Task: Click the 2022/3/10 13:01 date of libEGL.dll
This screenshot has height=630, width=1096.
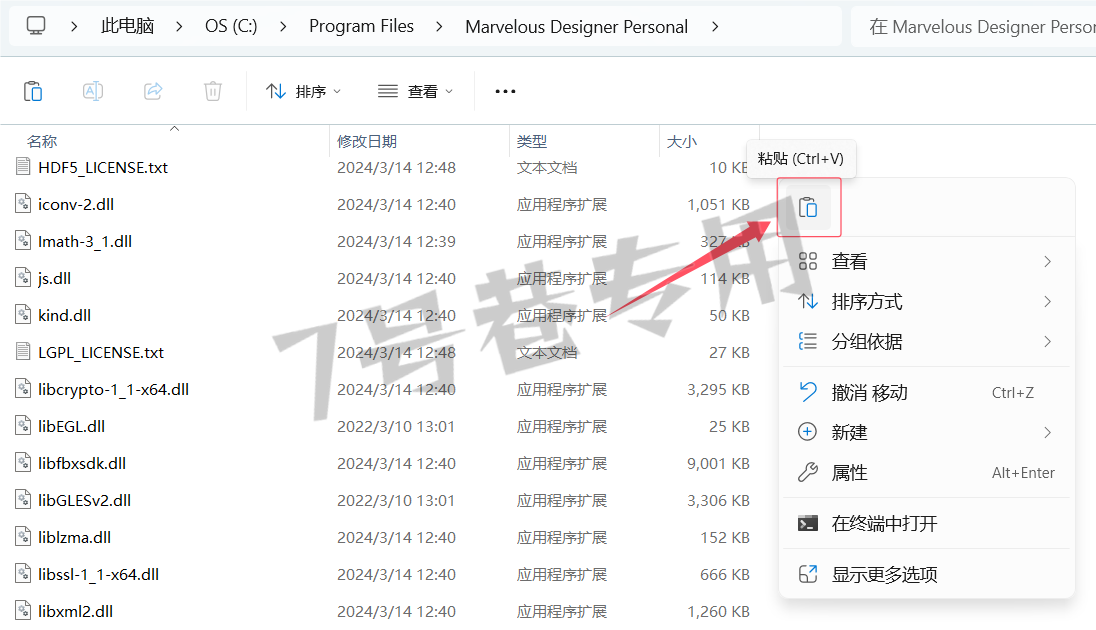Action: tap(396, 427)
